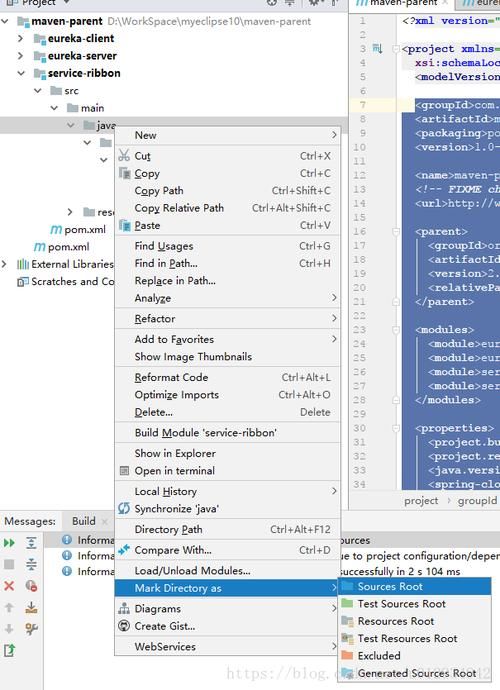Image resolution: width=500 pixels, height=690 pixels.
Task: Collapse the service-ribbon module
Action: [x=21, y=73]
